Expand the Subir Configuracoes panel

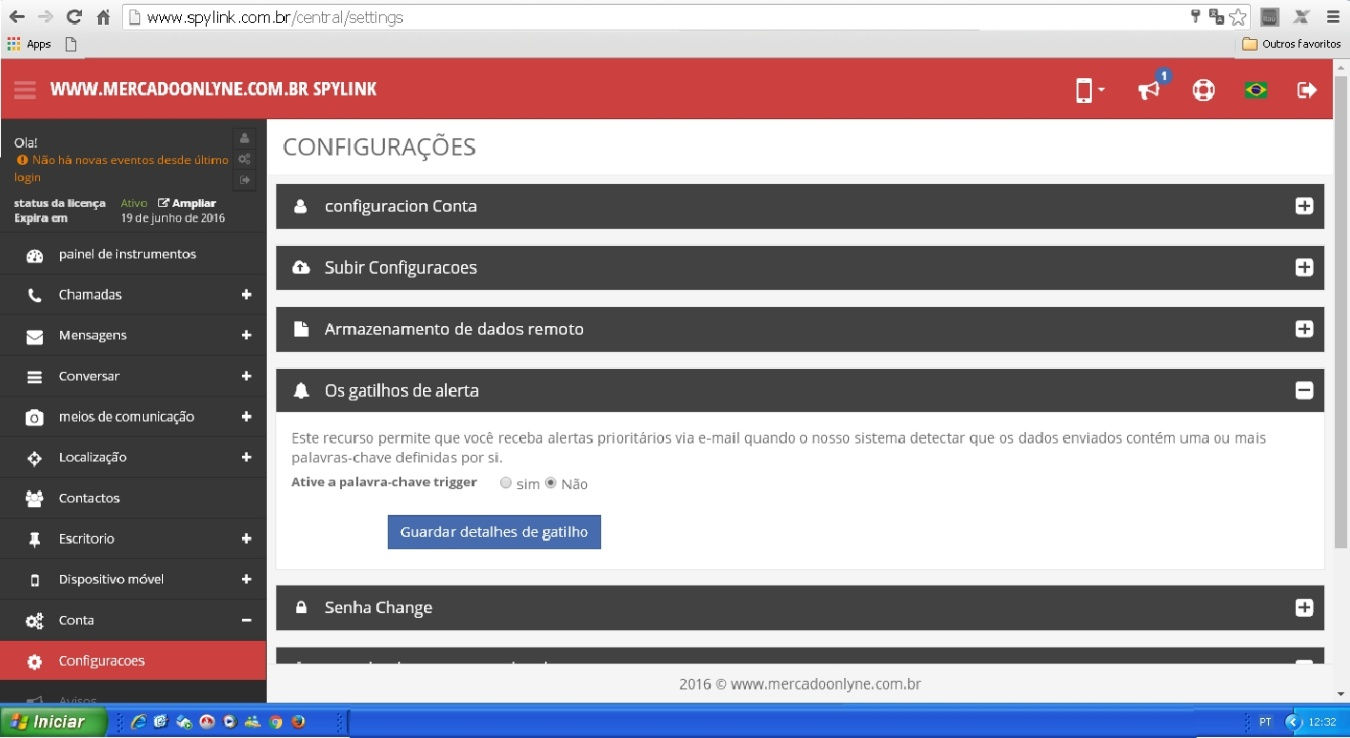(1304, 268)
